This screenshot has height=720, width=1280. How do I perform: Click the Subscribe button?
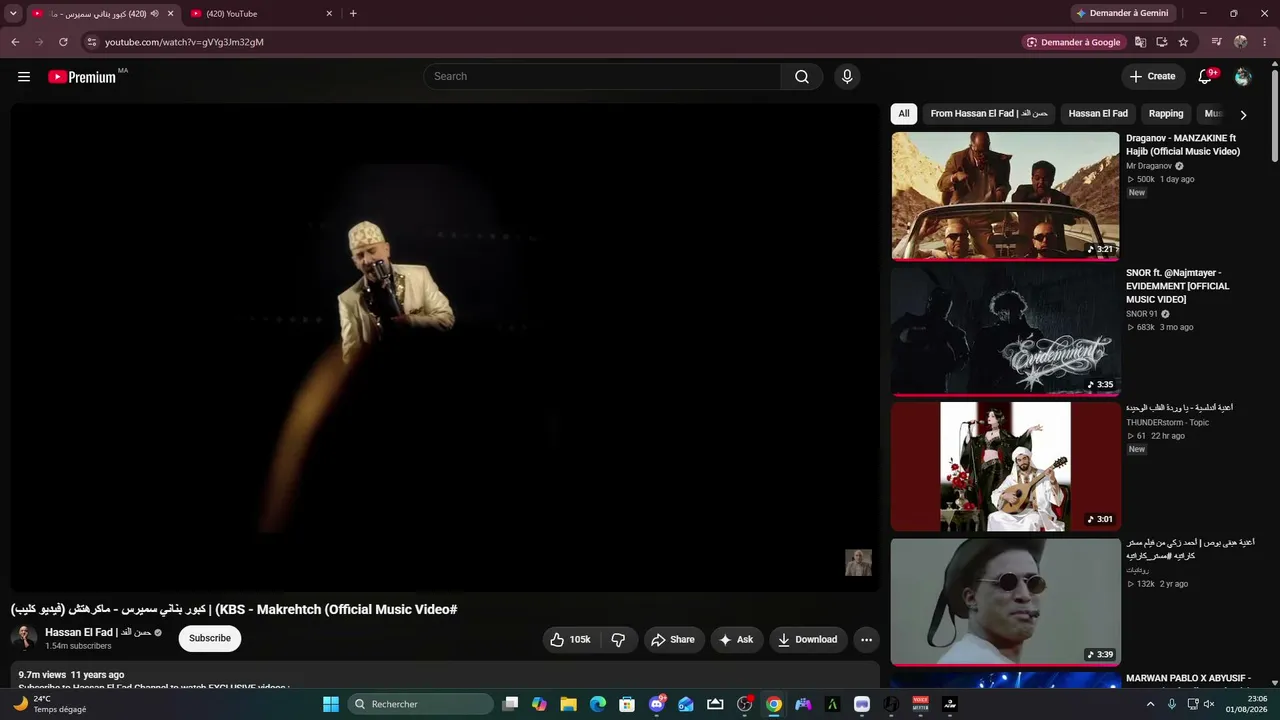pos(210,639)
